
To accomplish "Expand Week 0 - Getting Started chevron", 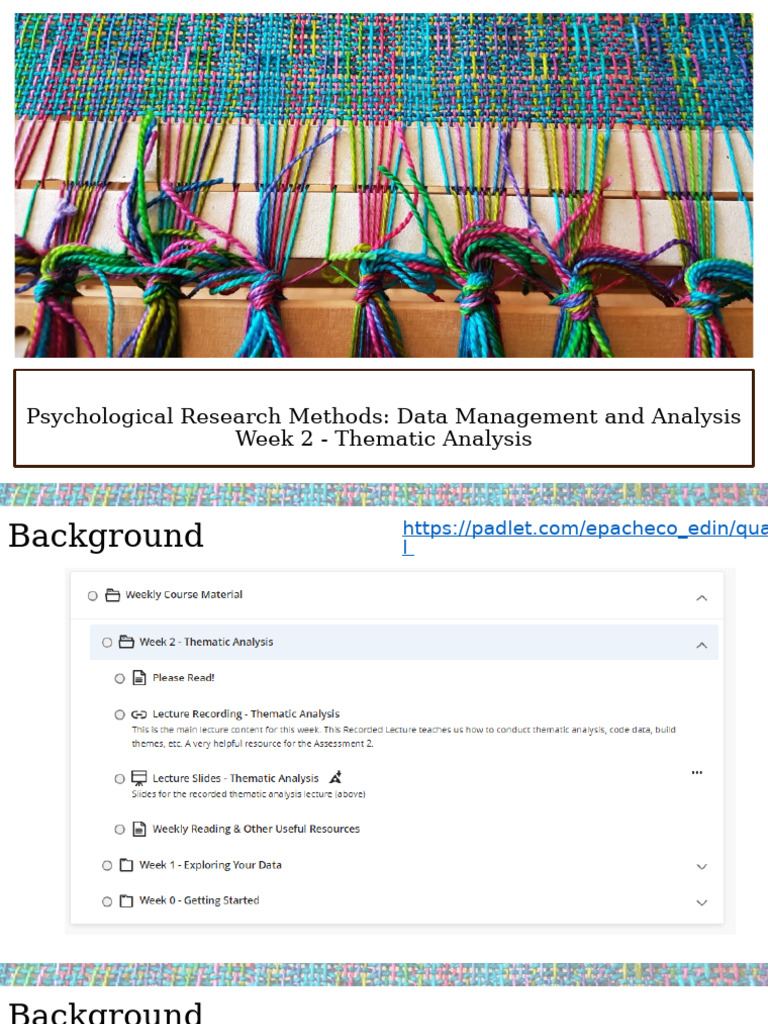I will point(701,903).
